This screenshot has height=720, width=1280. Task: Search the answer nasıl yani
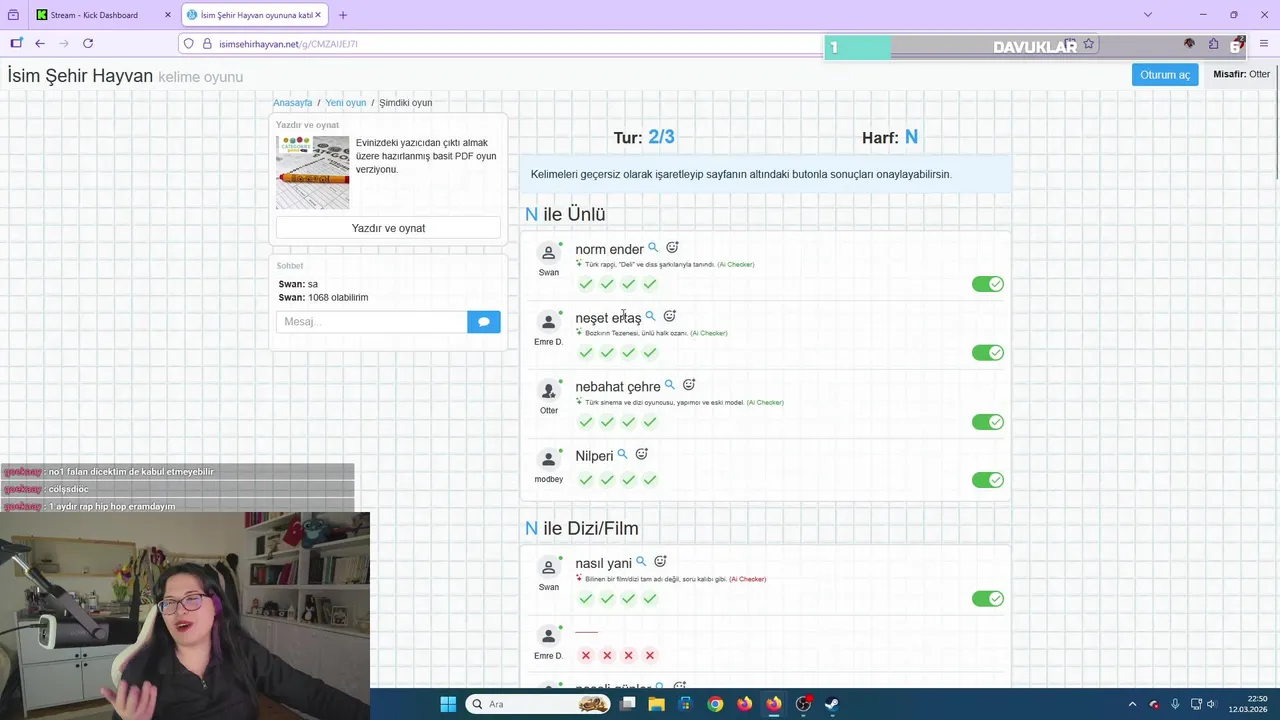click(641, 562)
